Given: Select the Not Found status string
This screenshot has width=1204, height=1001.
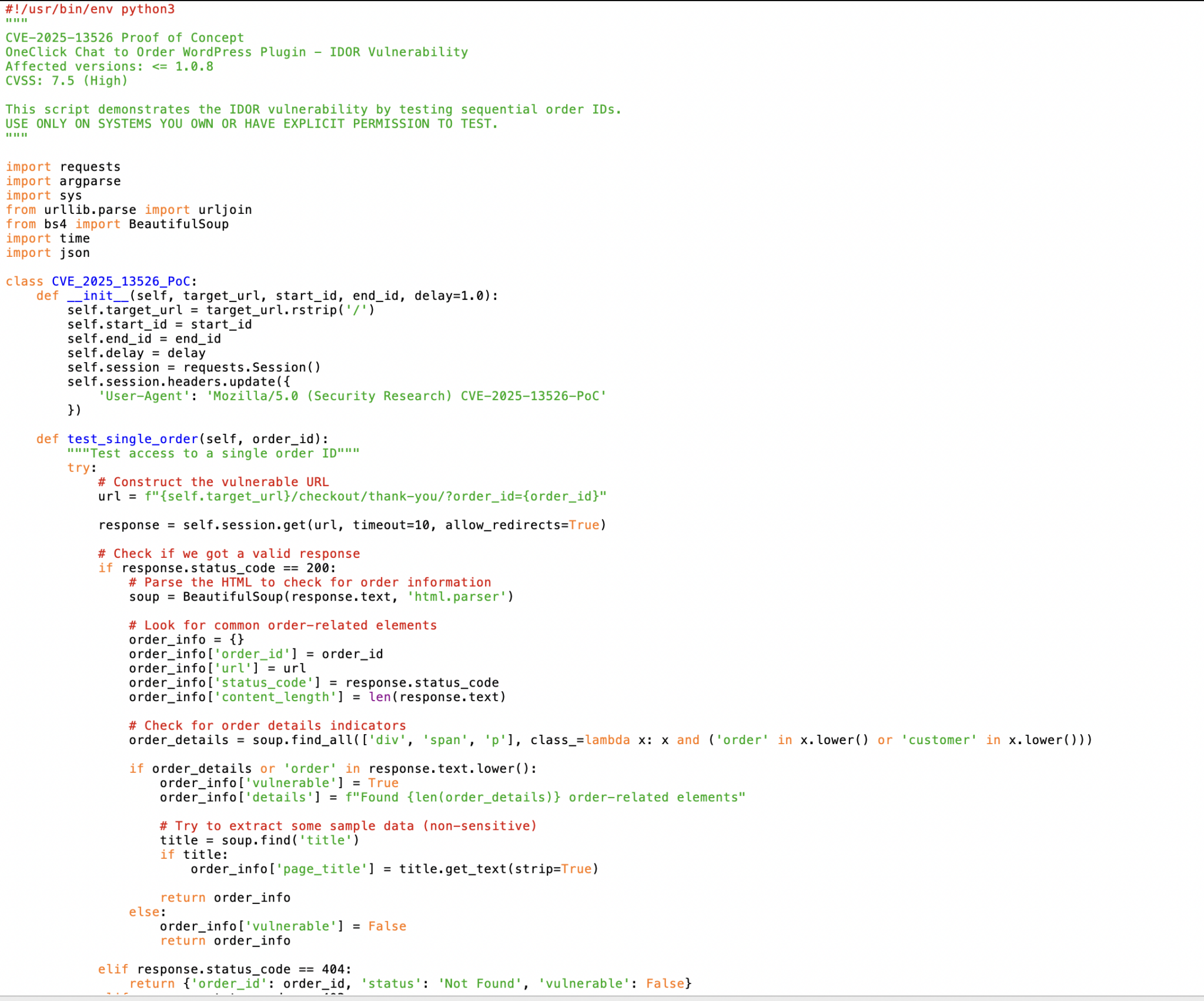Looking at the screenshot, I should [478, 983].
